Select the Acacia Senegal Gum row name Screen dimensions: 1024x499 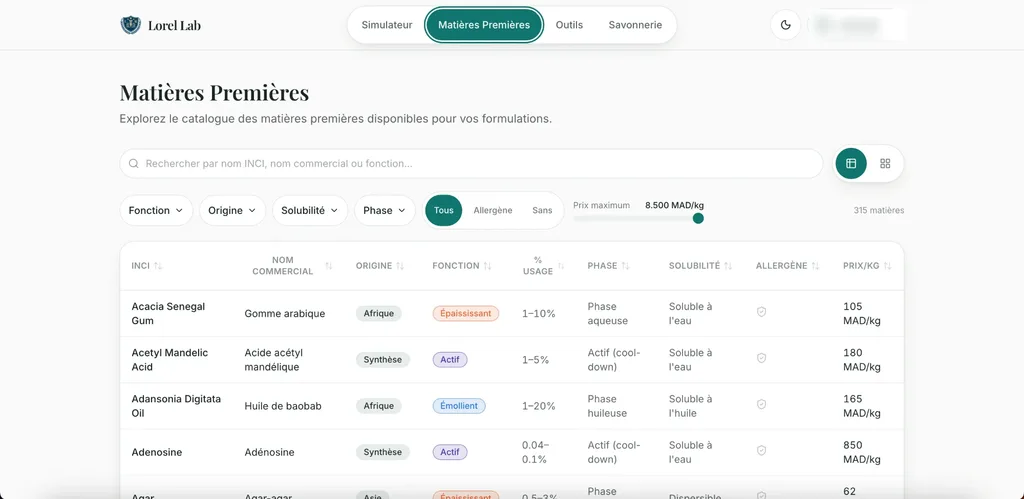168,314
